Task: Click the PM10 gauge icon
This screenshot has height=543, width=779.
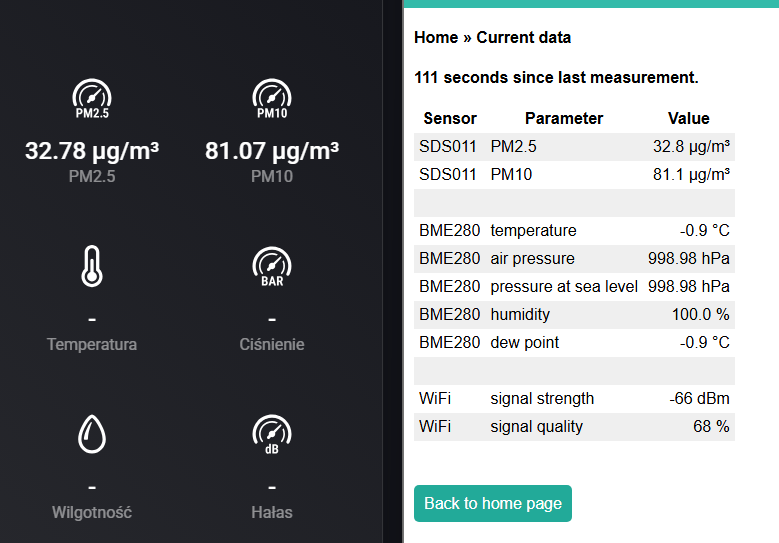Action: [272, 98]
